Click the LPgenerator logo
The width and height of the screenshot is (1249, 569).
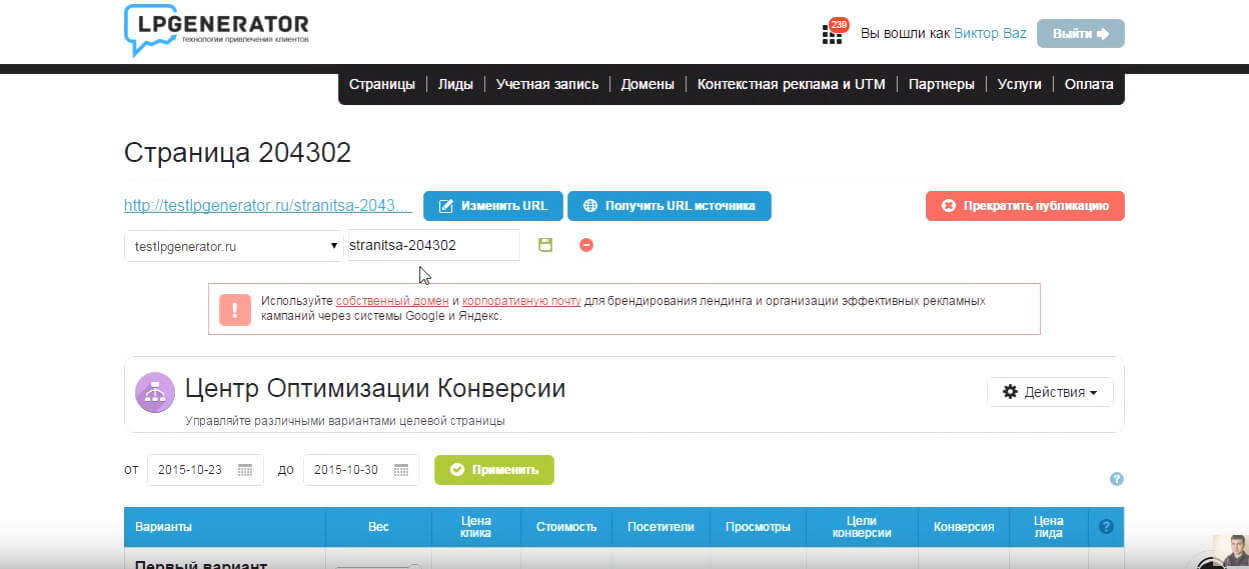(216, 30)
